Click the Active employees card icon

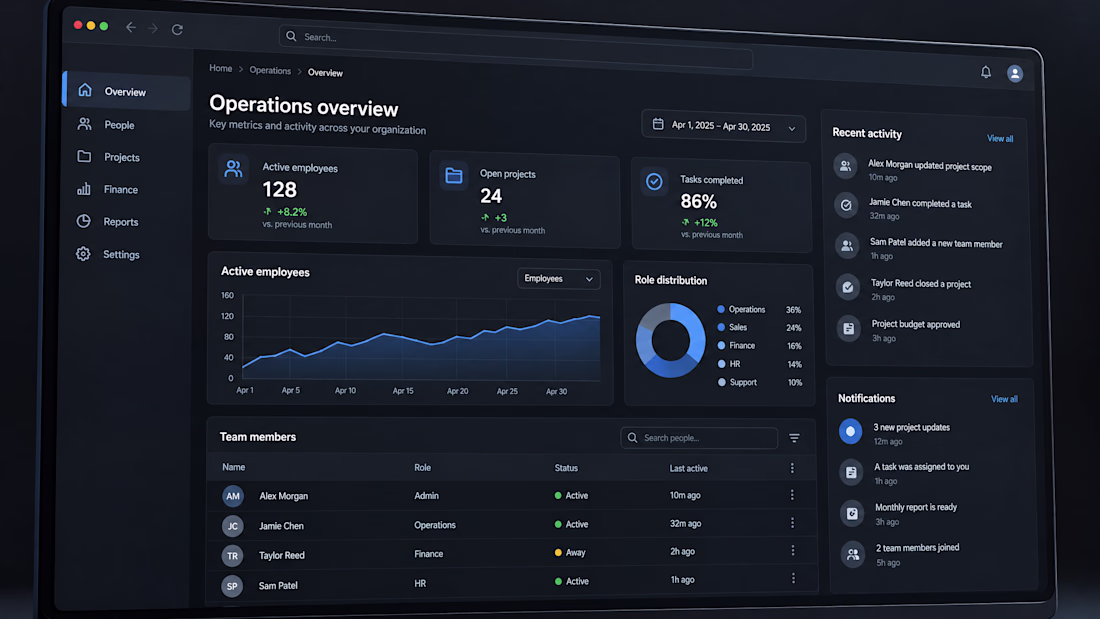coord(233,169)
